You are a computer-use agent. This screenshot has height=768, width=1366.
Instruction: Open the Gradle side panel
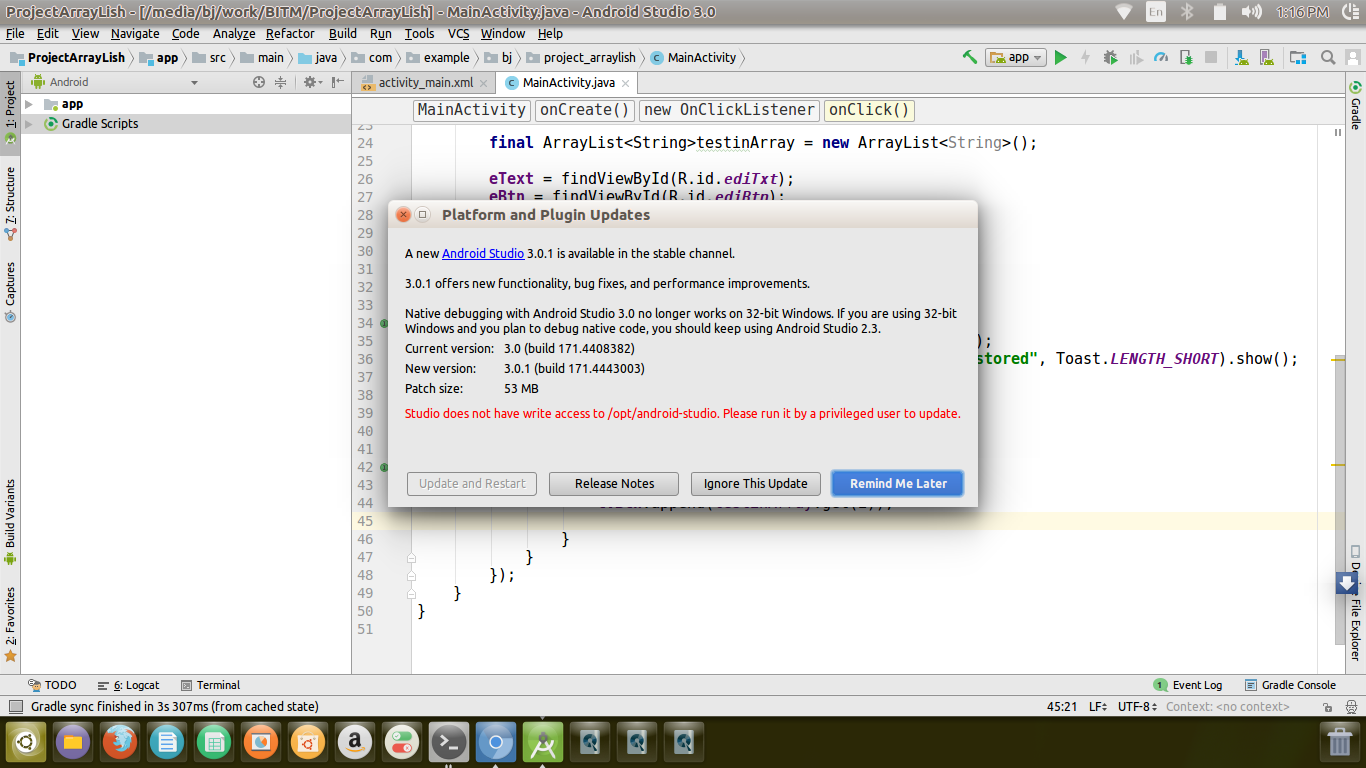[1356, 107]
